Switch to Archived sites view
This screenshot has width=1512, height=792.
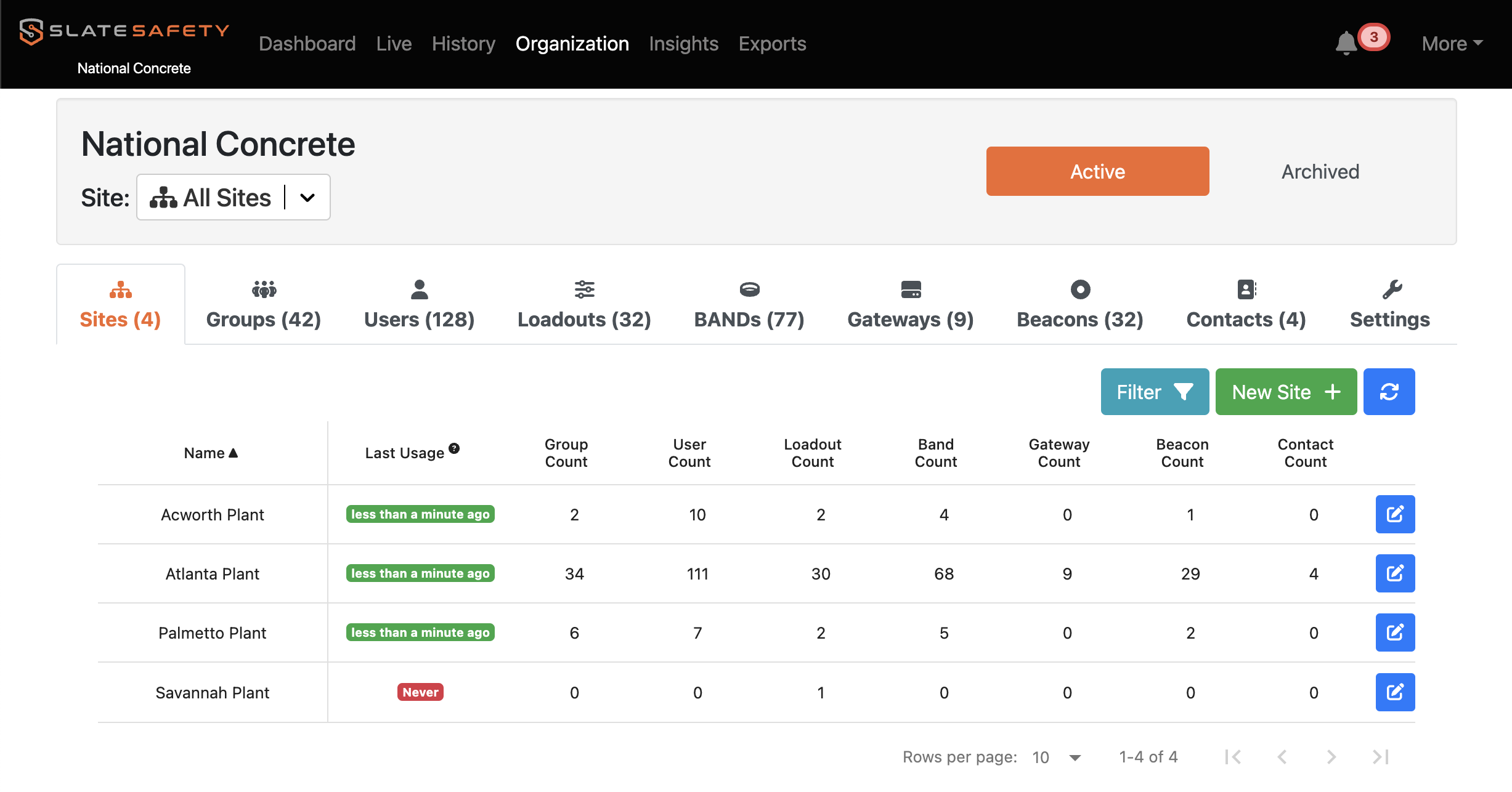pyautogui.click(x=1320, y=171)
